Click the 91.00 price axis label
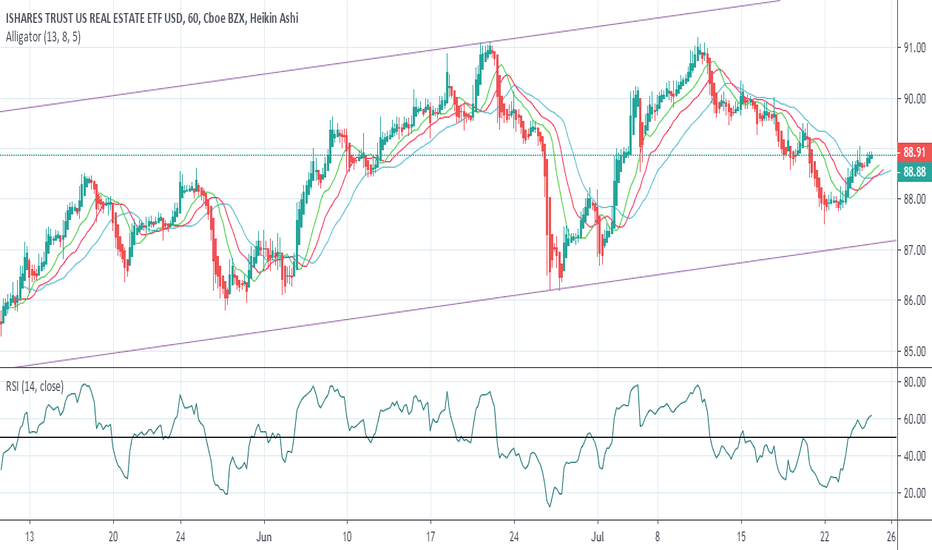Screen dimensions: 932x550 (x=914, y=48)
